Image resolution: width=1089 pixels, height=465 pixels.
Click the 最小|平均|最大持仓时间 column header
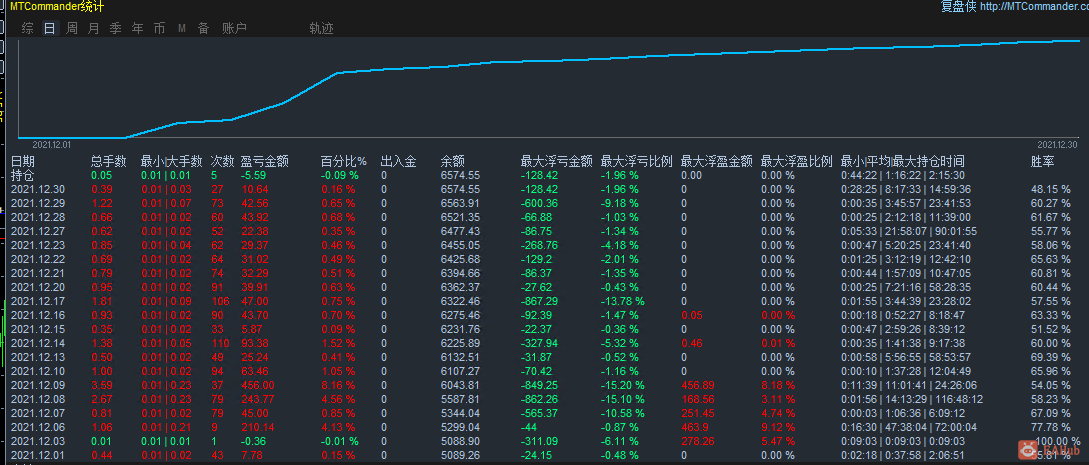pos(902,162)
